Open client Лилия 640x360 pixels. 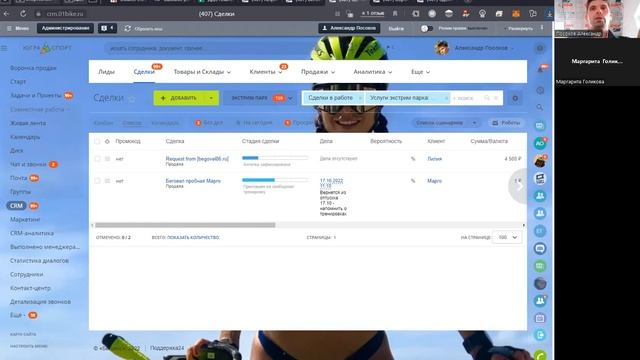[x=434, y=159]
